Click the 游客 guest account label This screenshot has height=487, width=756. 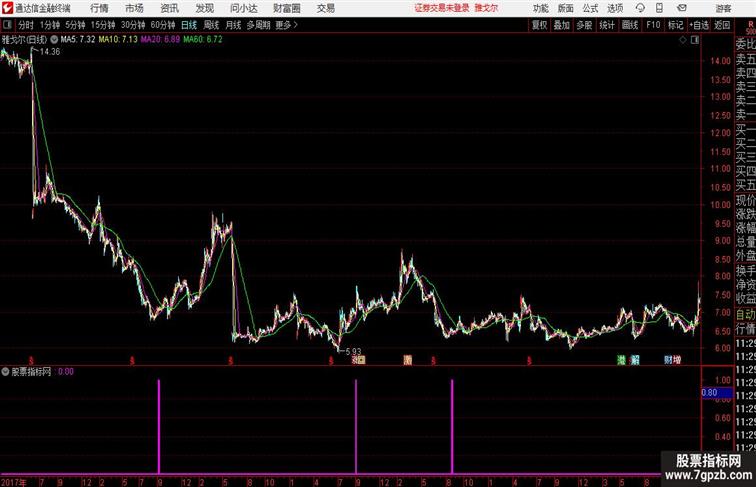(723, 8)
